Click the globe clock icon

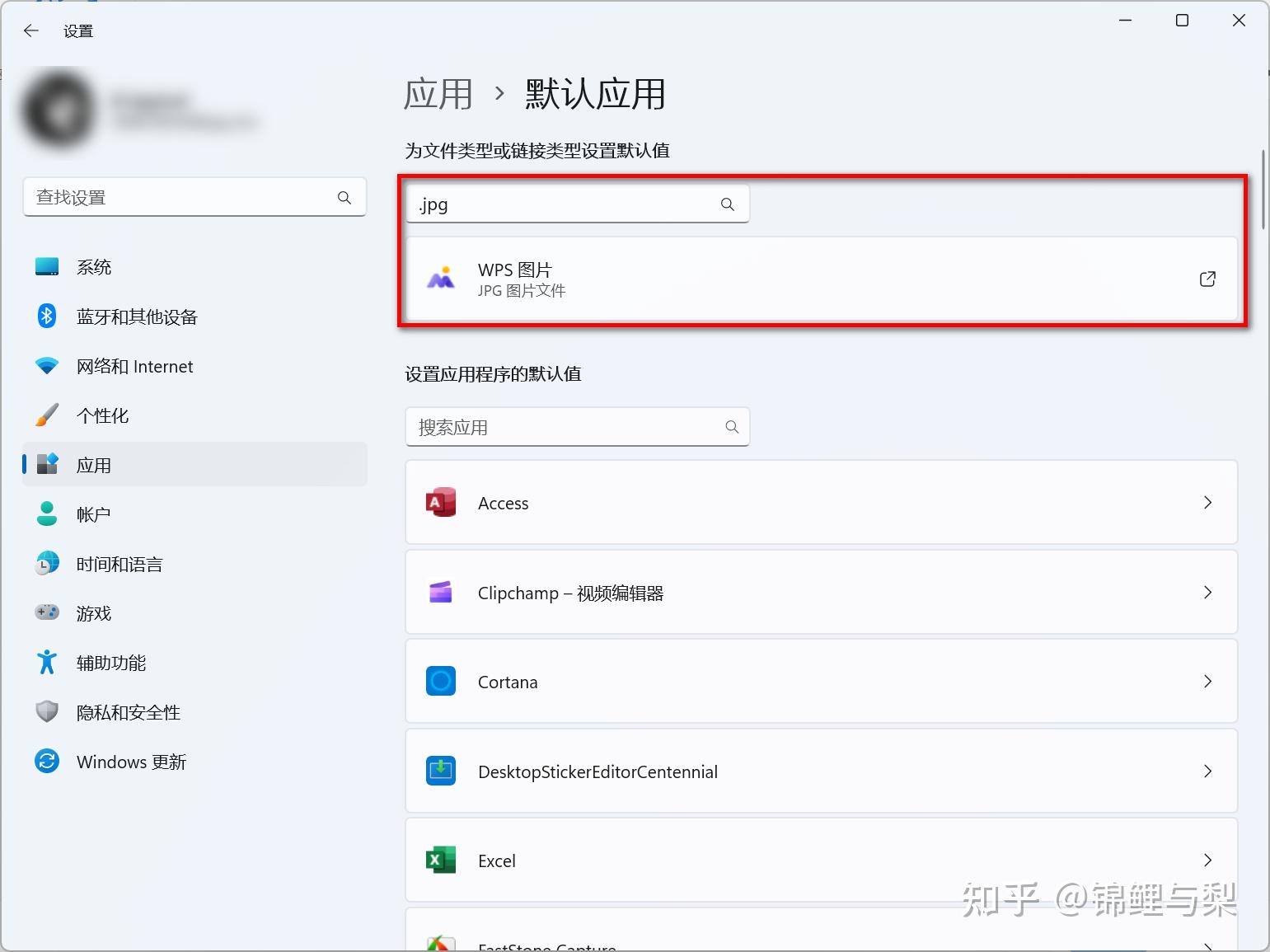pos(47,563)
